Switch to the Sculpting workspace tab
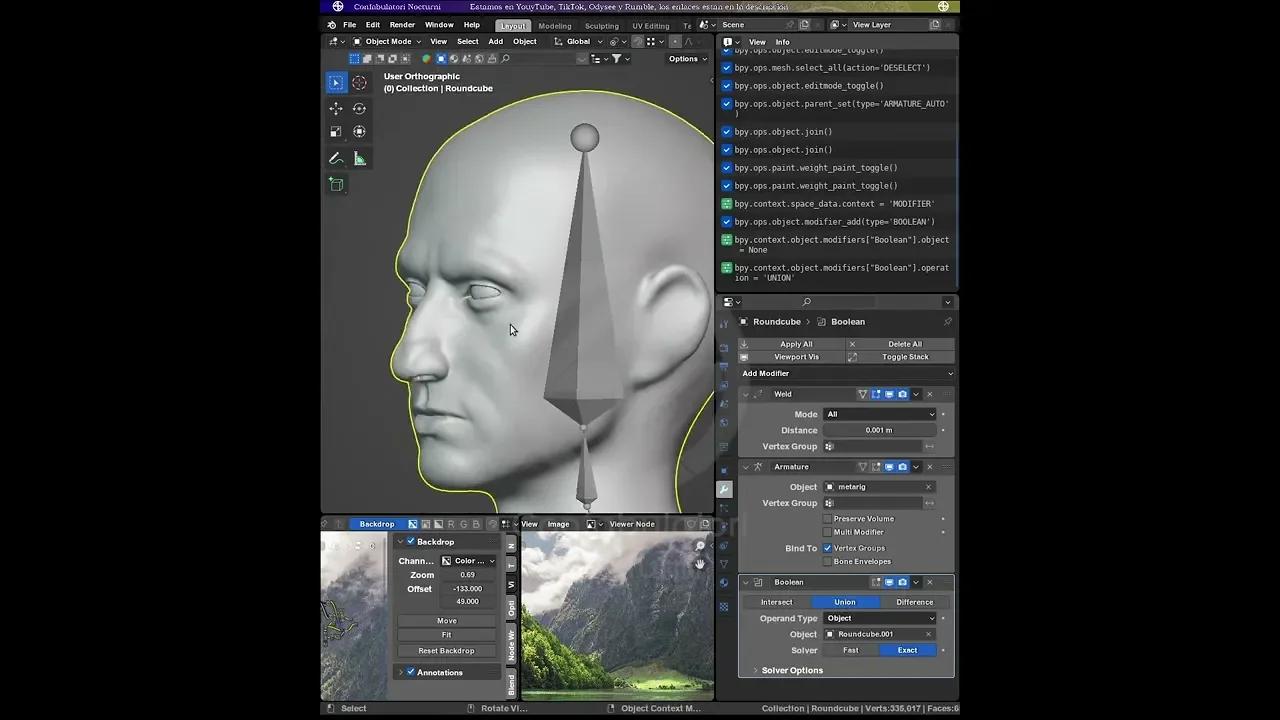 click(602, 25)
